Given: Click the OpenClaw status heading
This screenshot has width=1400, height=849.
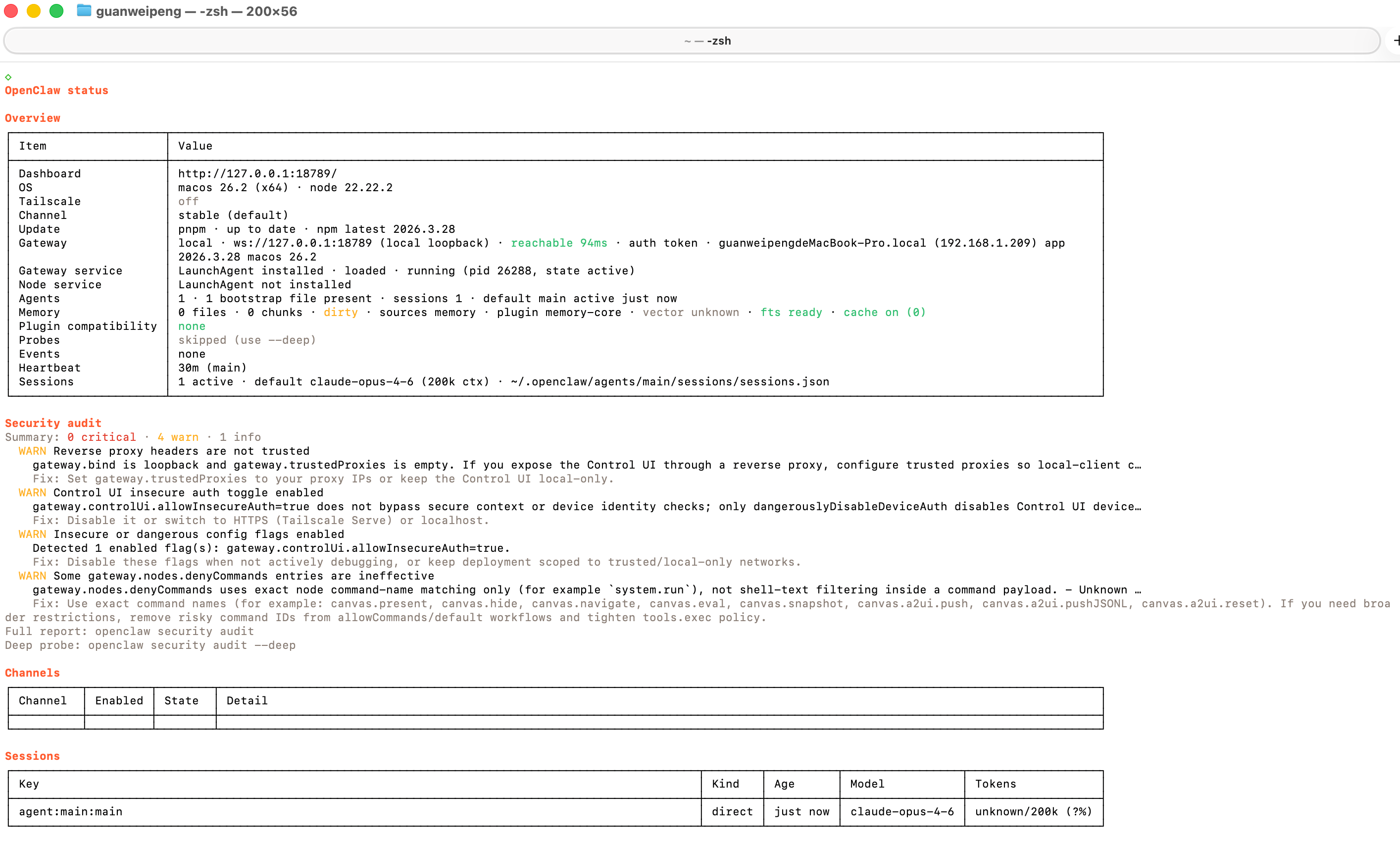Looking at the screenshot, I should [56, 91].
